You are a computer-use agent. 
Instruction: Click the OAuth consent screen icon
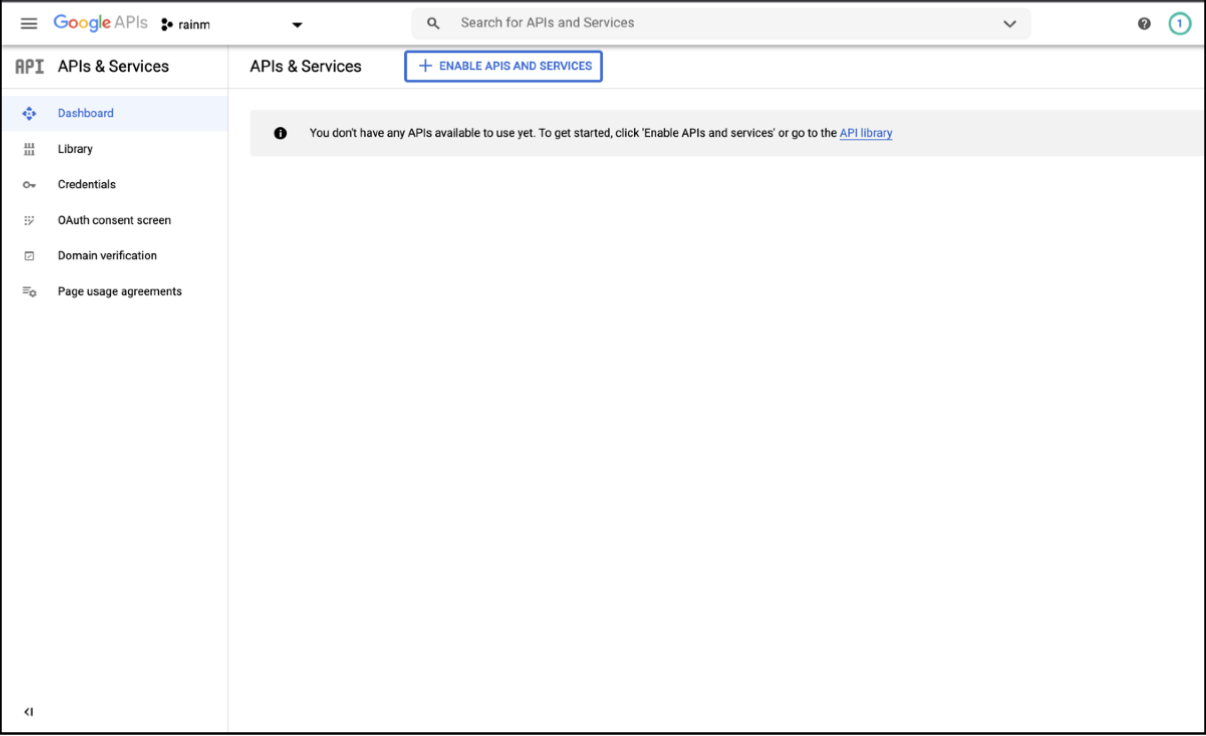(29, 220)
